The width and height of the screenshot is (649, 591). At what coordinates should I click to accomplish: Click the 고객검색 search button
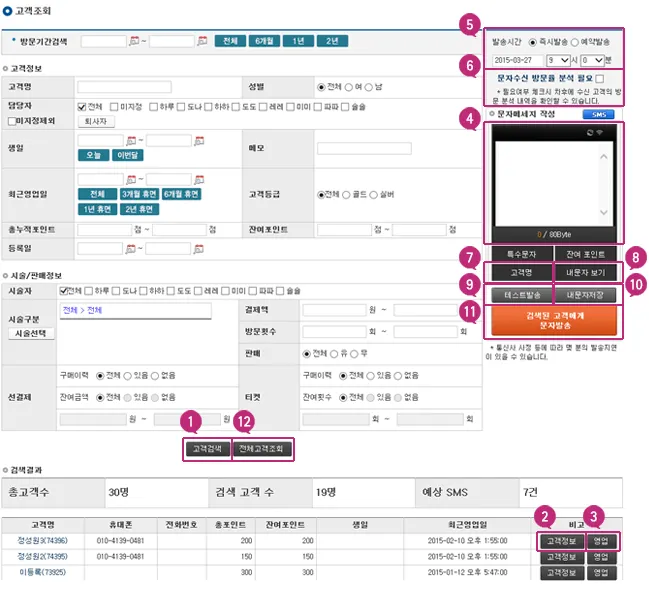point(207,449)
